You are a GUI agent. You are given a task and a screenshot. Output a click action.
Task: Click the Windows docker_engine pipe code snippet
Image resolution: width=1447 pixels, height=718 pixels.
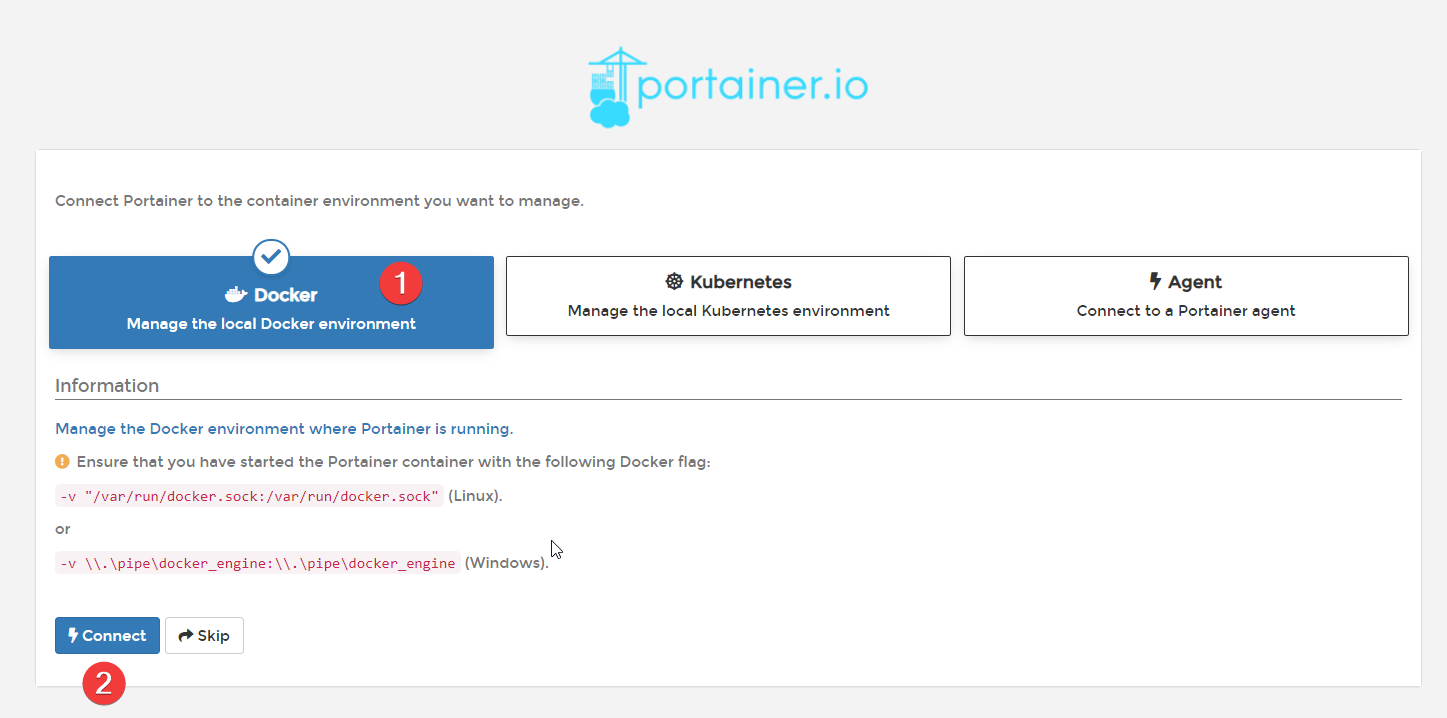(258, 563)
